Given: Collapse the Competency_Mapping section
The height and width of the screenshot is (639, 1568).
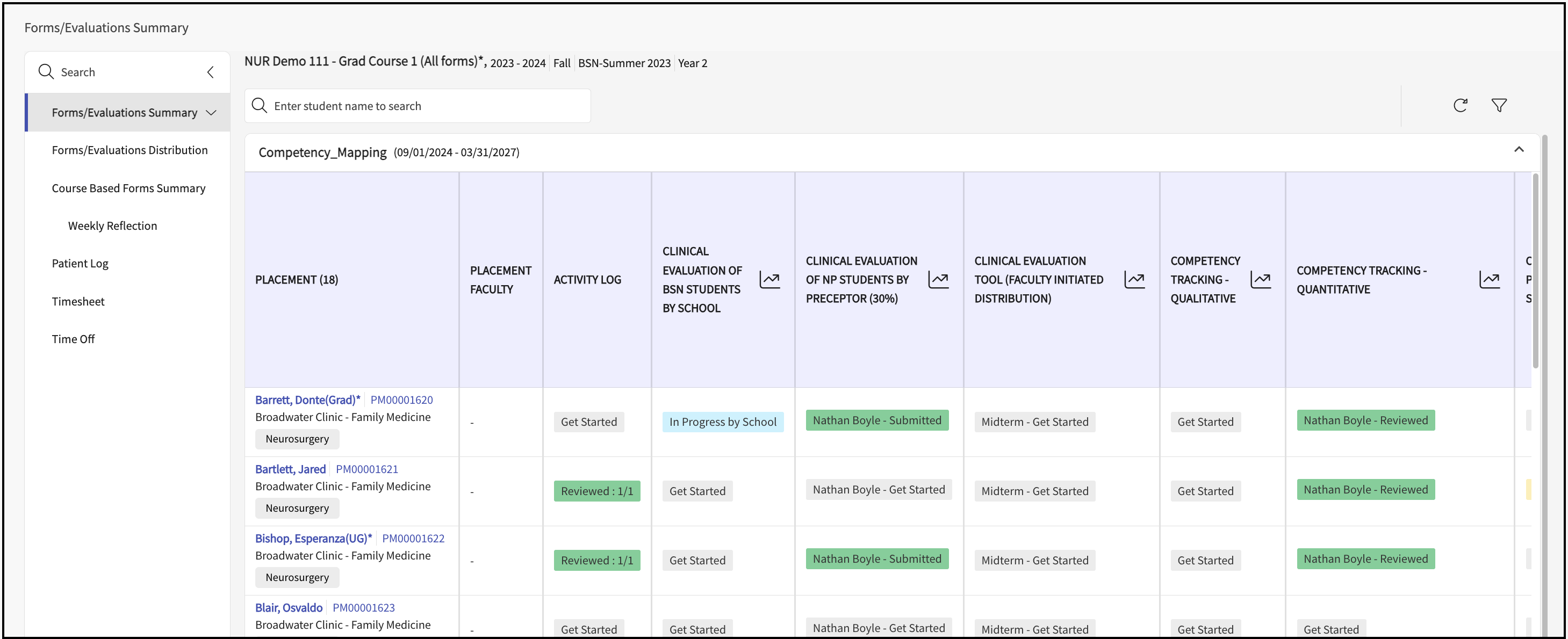Looking at the screenshot, I should pos(1519,150).
